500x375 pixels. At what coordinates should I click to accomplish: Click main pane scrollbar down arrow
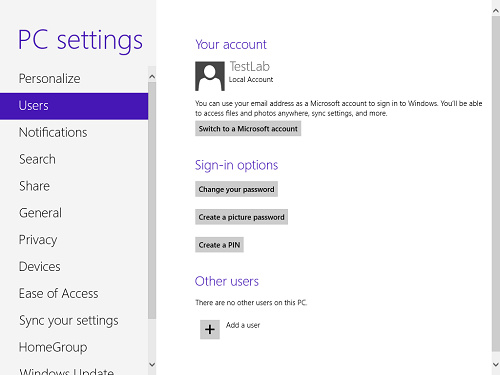(496, 364)
